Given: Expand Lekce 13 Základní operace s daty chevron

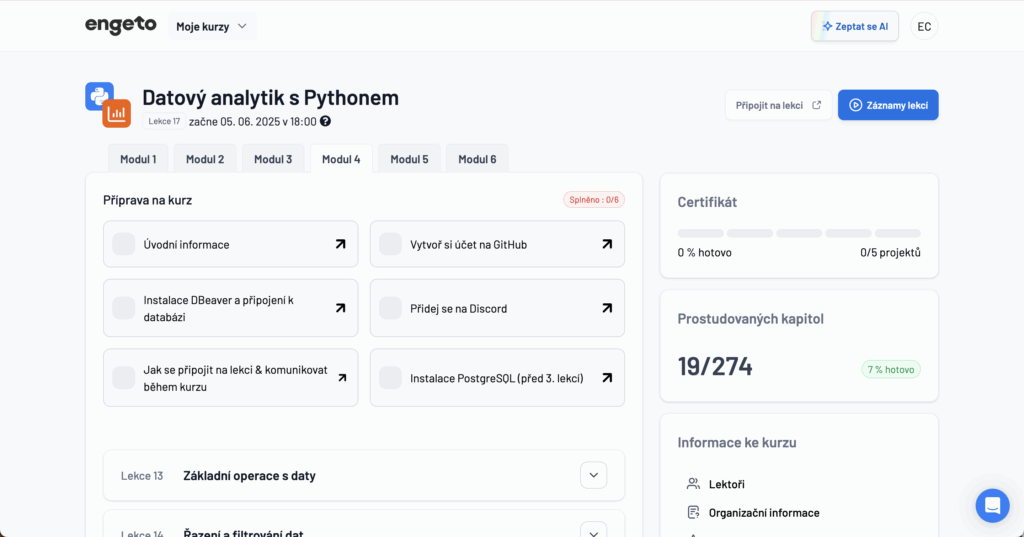Looking at the screenshot, I should coord(594,475).
